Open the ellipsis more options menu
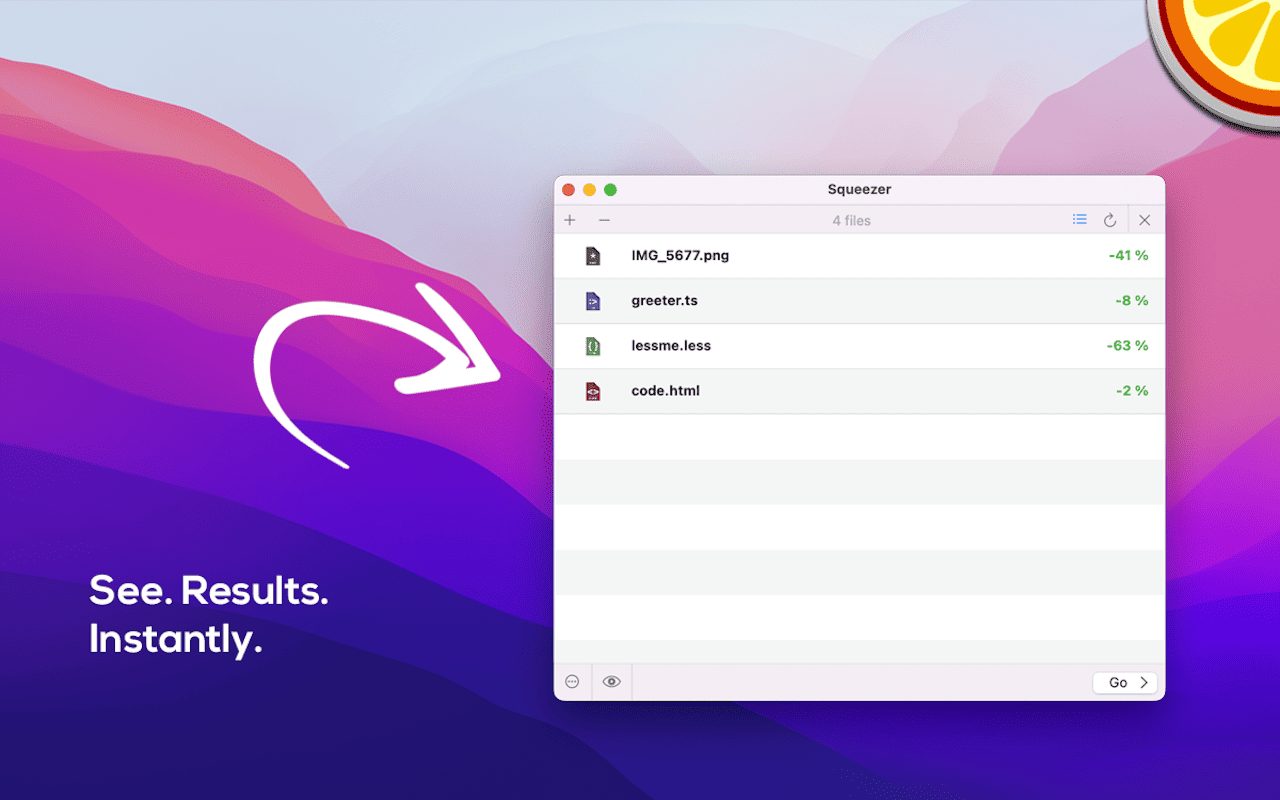 [x=572, y=682]
